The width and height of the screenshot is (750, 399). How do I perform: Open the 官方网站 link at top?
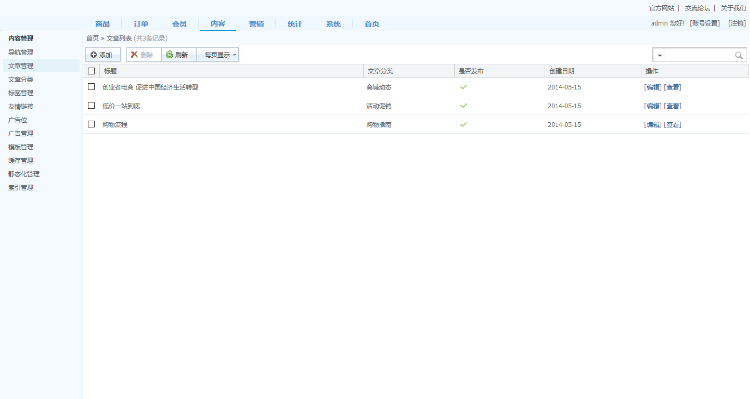pos(662,8)
